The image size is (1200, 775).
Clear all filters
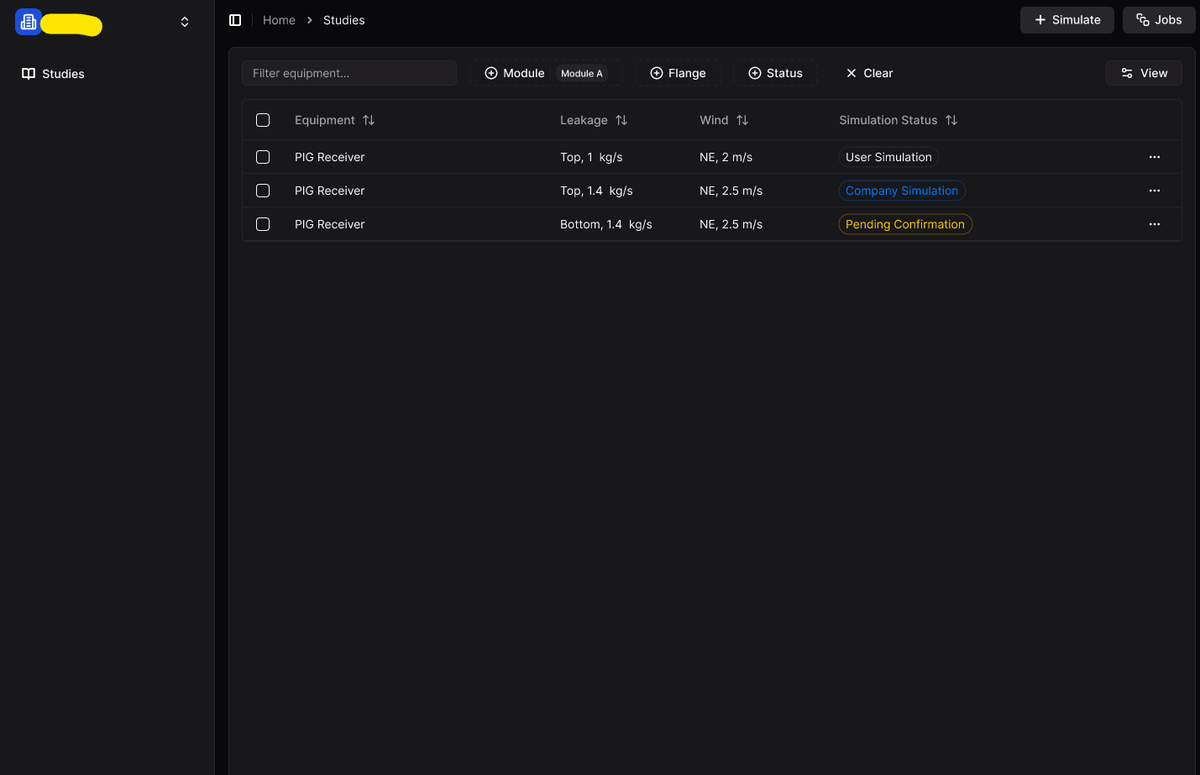[x=869, y=73]
